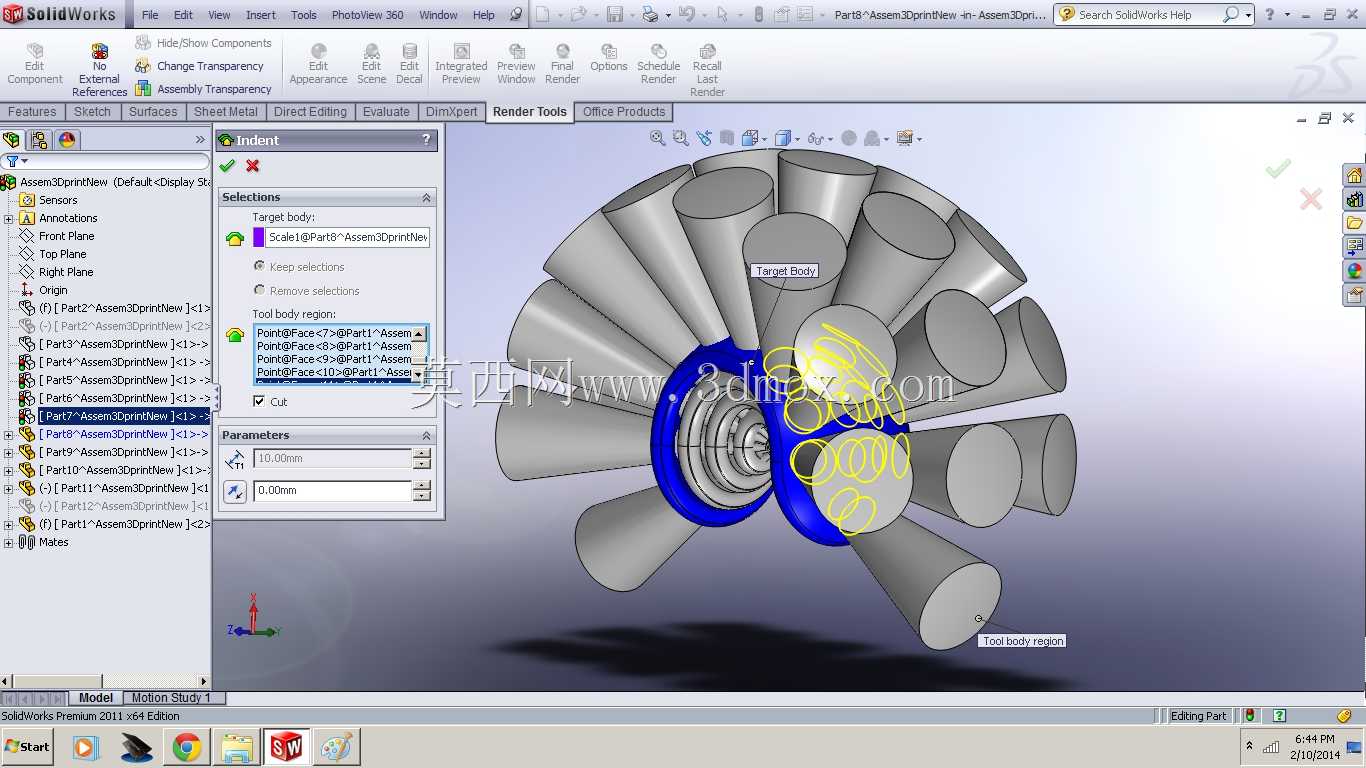The width and height of the screenshot is (1366, 768).
Task: Click the reverse direction button beside 0.00mm
Action: 235,491
